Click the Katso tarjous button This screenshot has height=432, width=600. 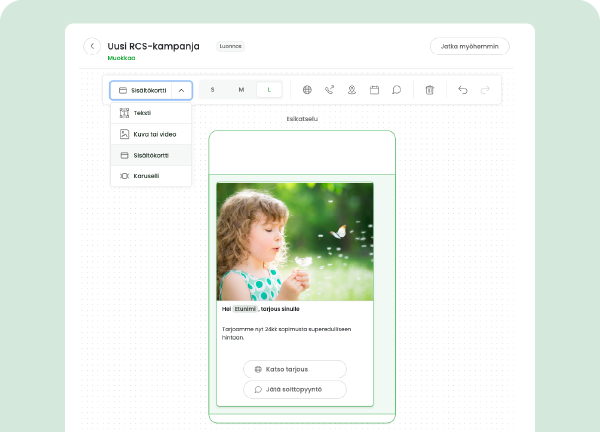pyautogui.click(x=295, y=369)
